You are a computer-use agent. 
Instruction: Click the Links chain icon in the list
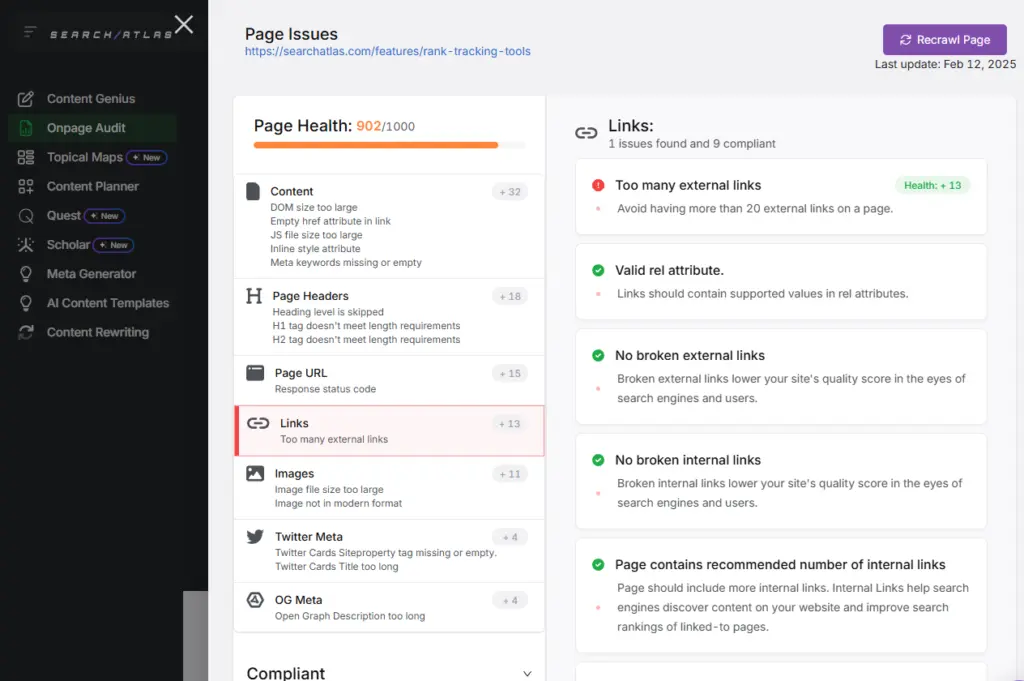coord(258,423)
